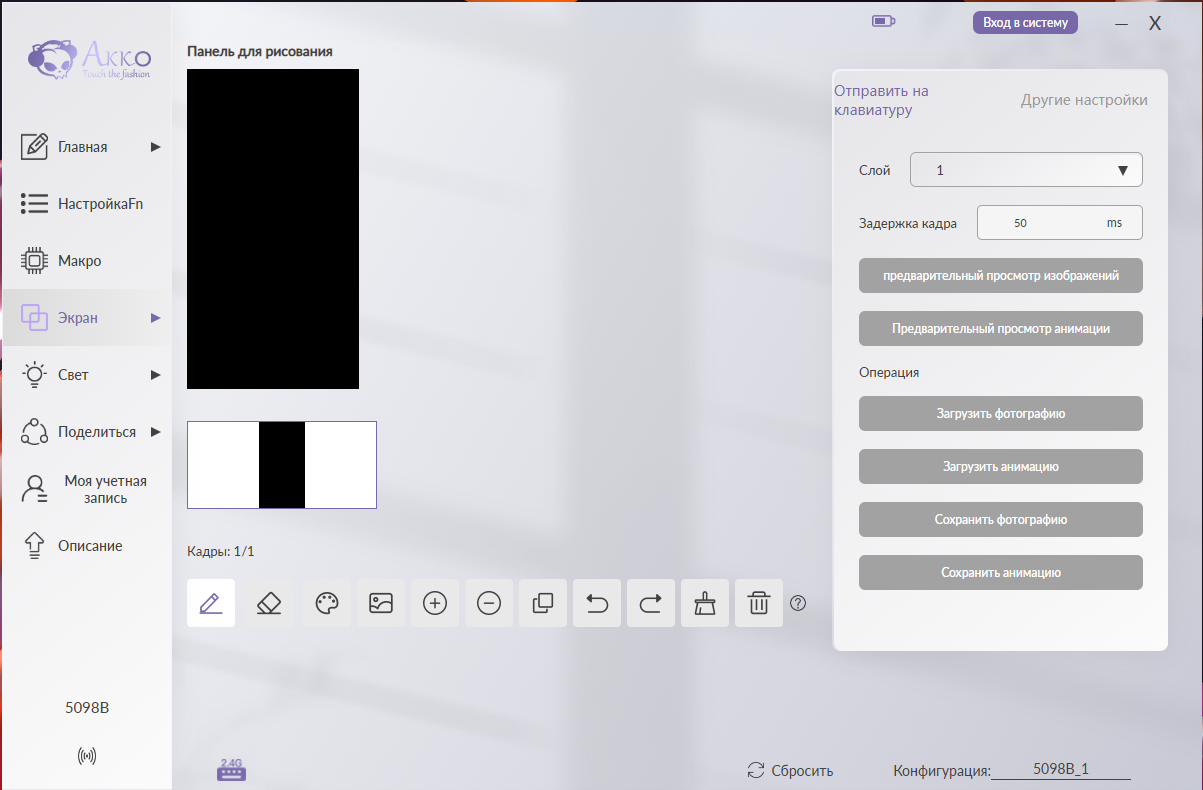Expand the Главная submenu arrow

coord(155,147)
